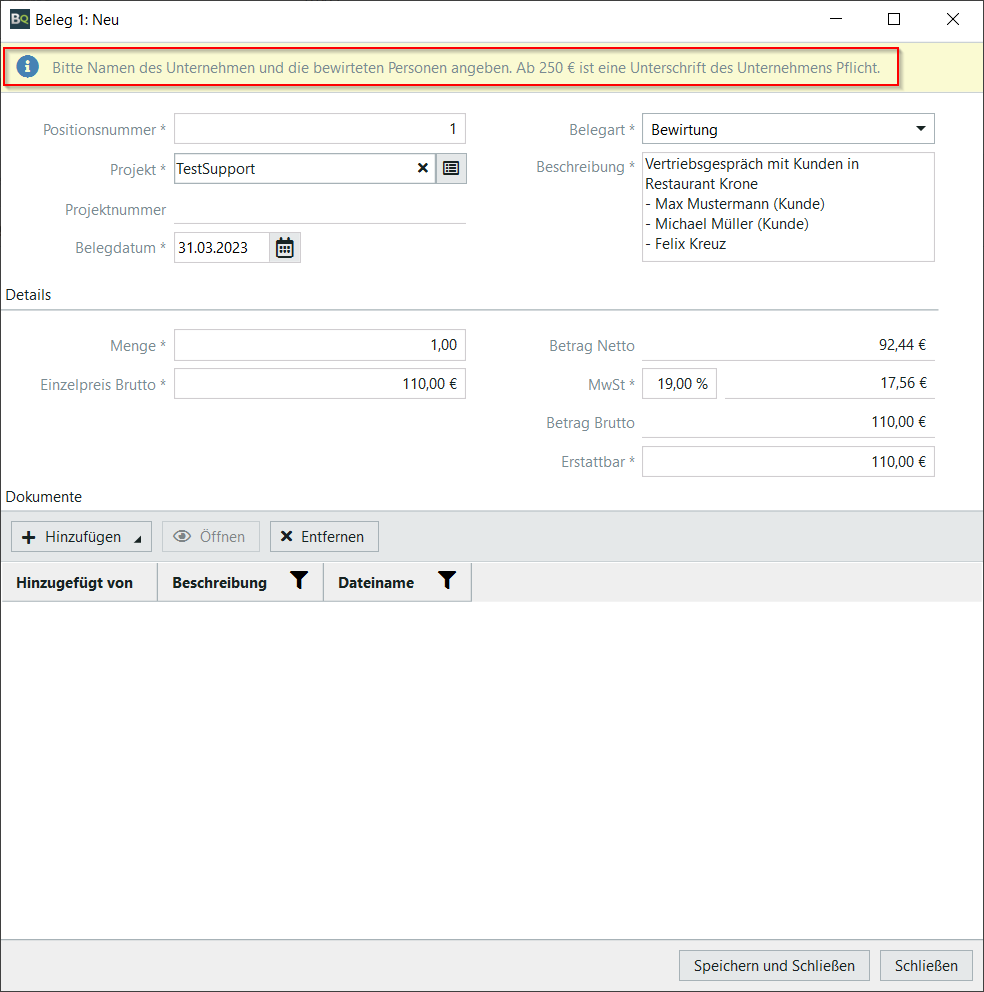Expand the Belegart dropdown
The image size is (984, 992).
click(919, 129)
